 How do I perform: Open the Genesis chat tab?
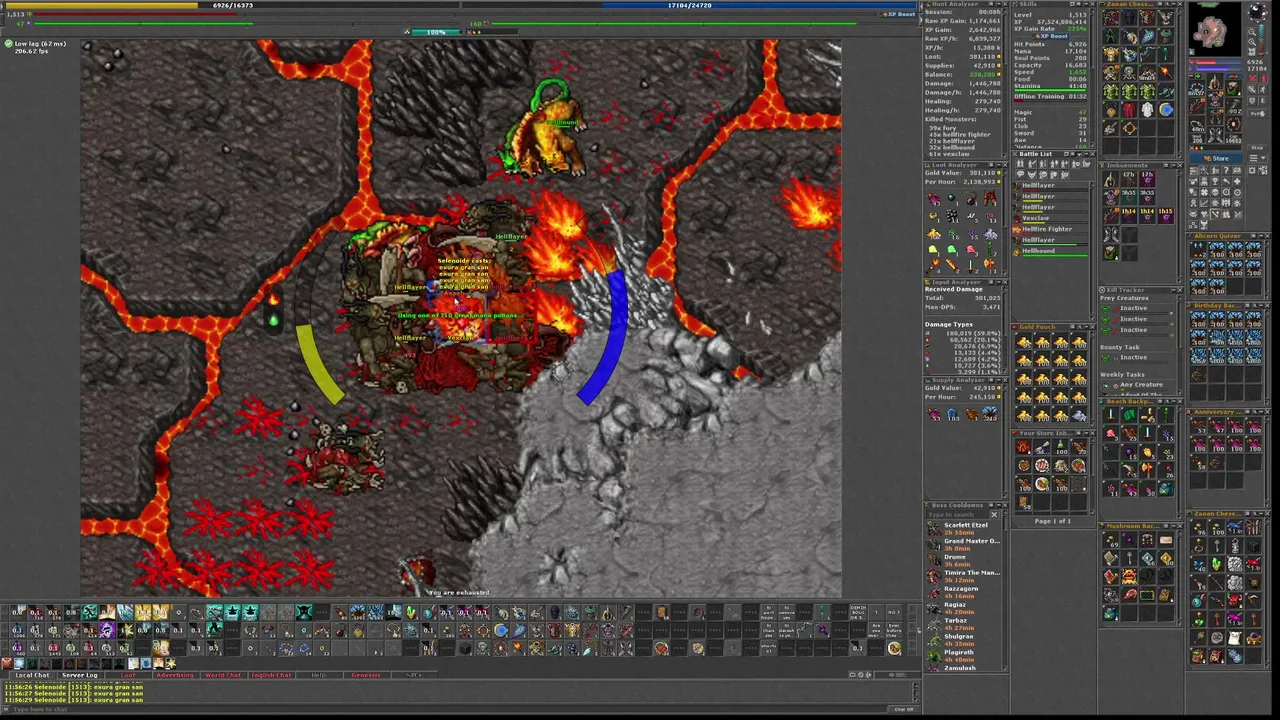pyautogui.click(x=366, y=675)
